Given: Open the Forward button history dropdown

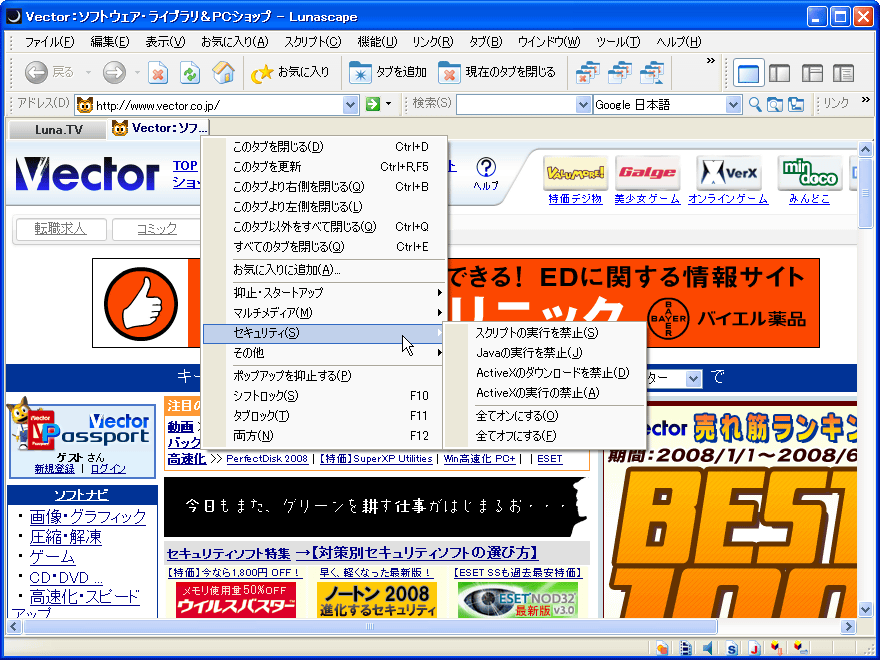Looking at the screenshot, I should coord(138,72).
